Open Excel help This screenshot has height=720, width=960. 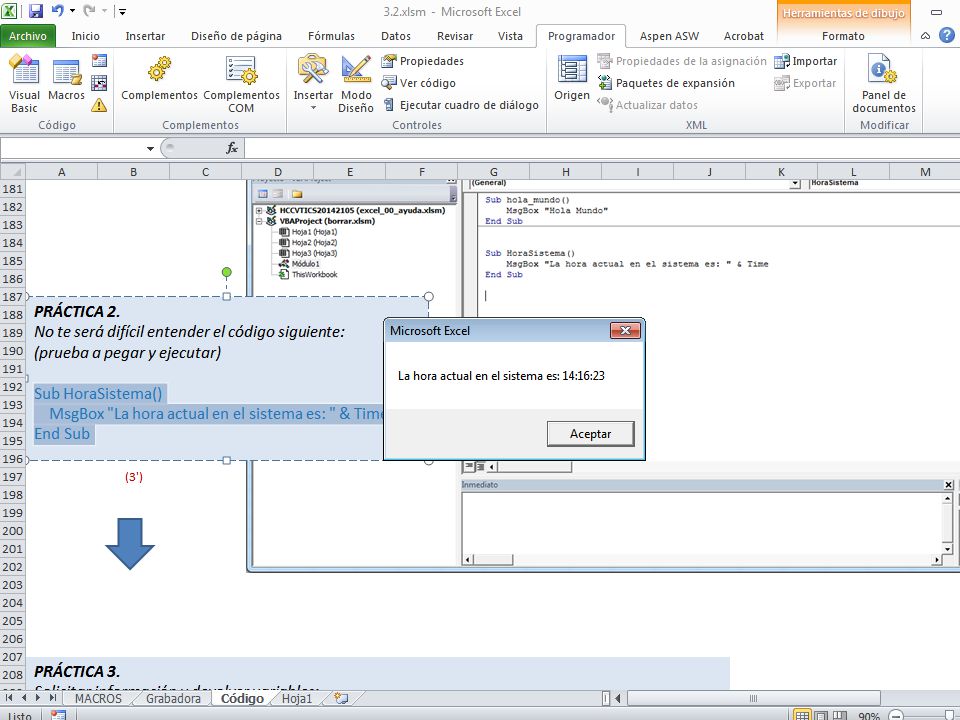coord(947,36)
